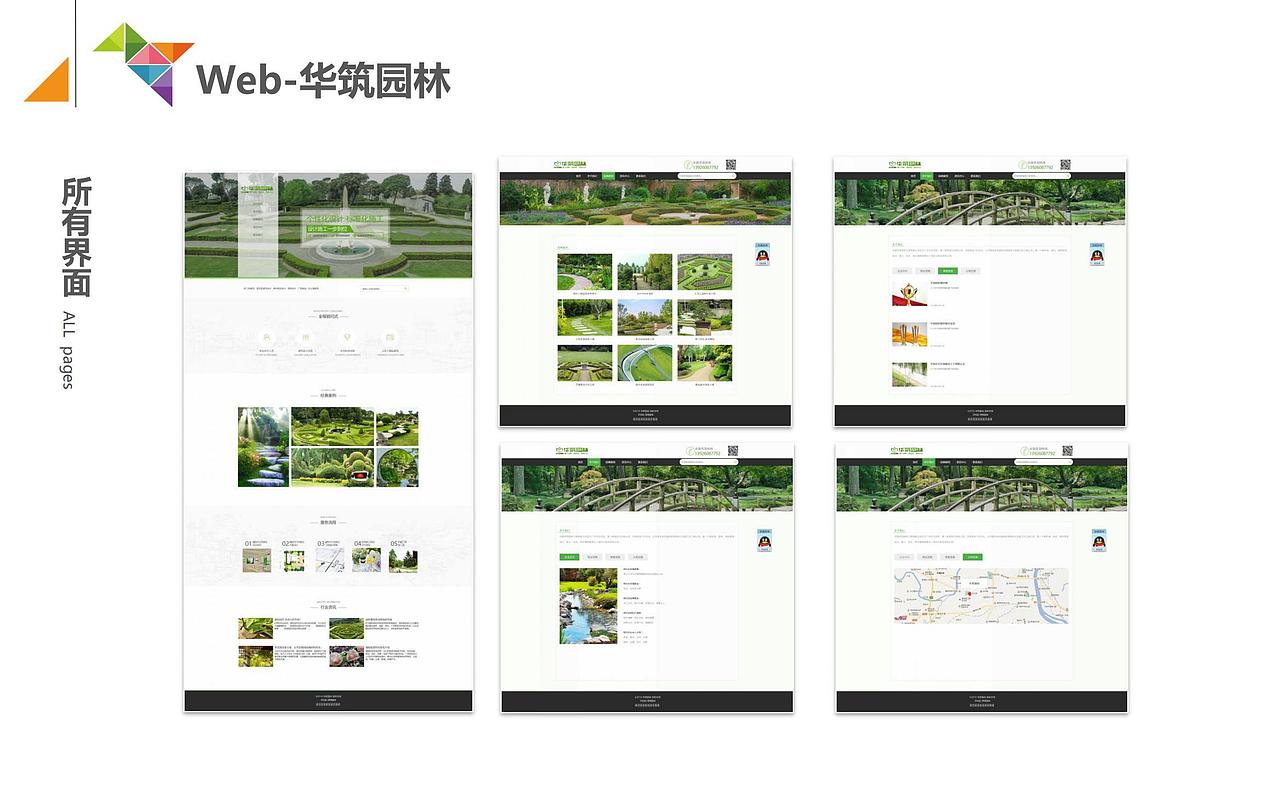
Task: Open sunlit stone steps image on homepage
Action: click(x=264, y=447)
